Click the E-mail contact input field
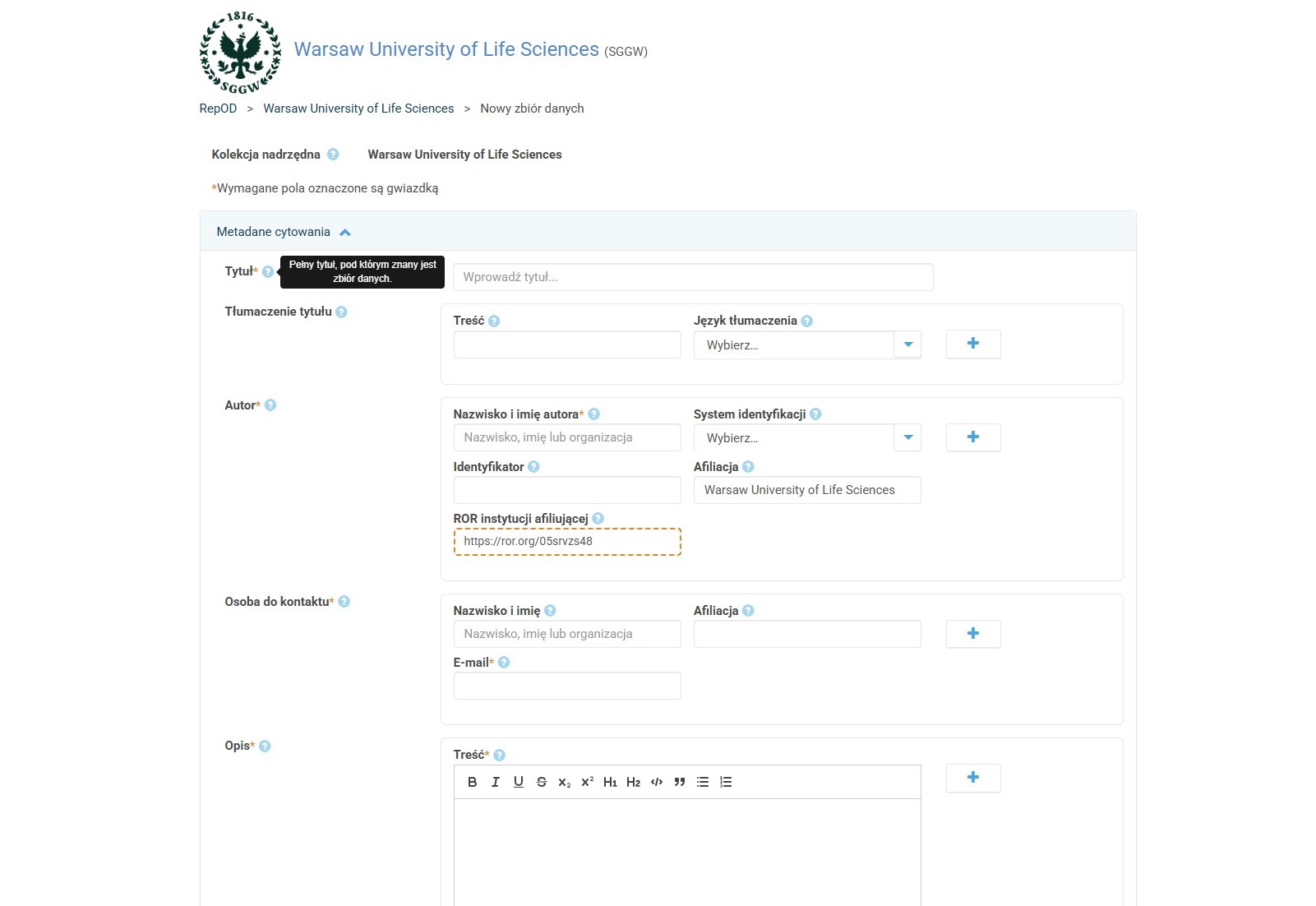1316x906 pixels. pyautogui.click(x=566, y=686)
